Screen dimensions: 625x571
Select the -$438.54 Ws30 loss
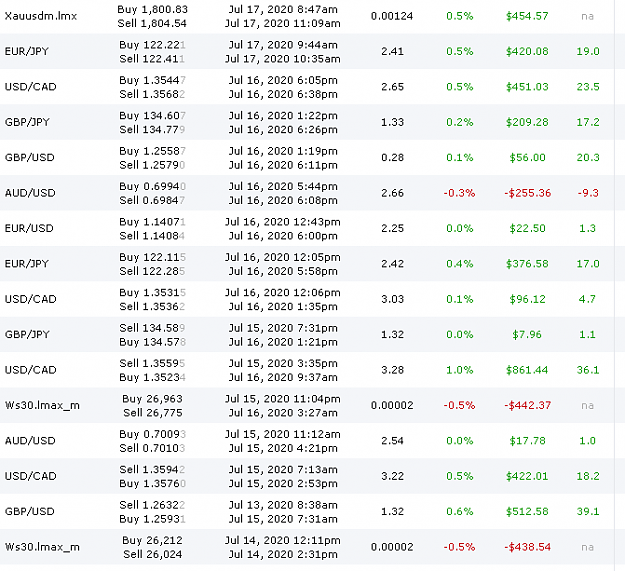click(x=527, y=547)
